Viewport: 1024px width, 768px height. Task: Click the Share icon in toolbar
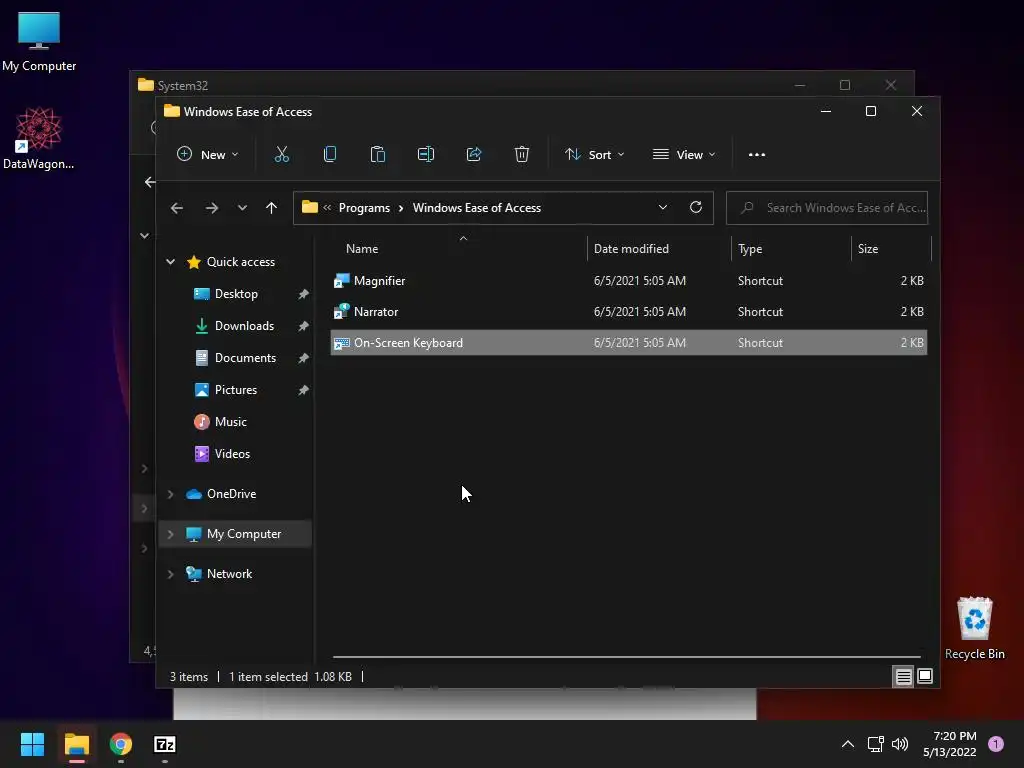pyautogui.click(x=473, y=155)
